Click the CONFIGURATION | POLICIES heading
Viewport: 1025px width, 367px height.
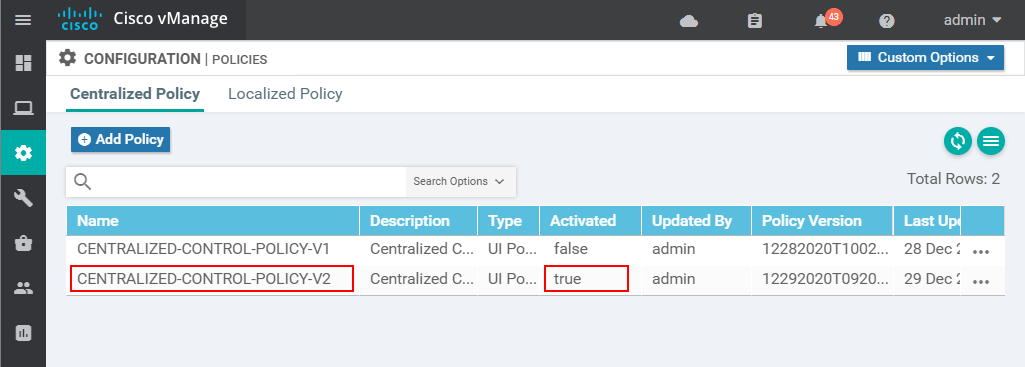click(x=176, y=59)
